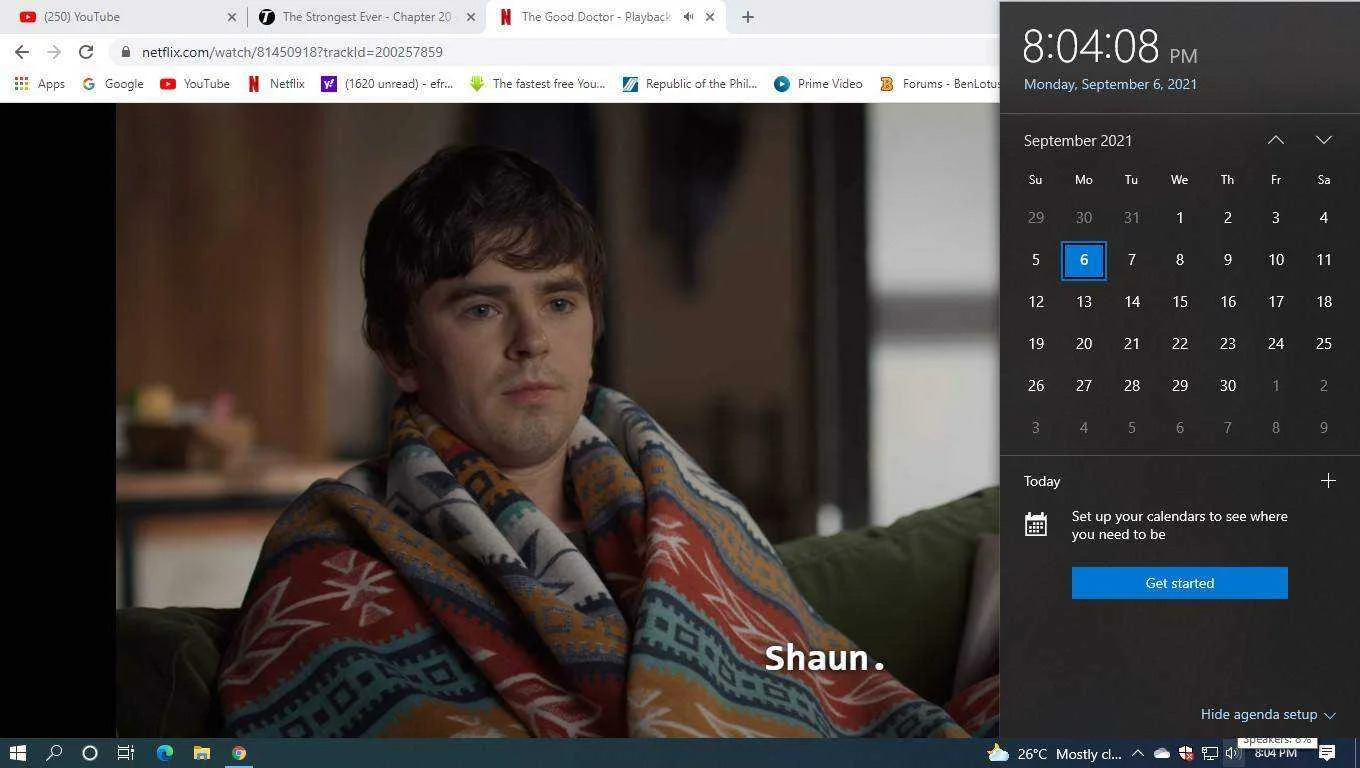This screenshot has height=768, width=1360.
Task: Select September 19 in the calendar
Action: click(x=1036, y=344)
